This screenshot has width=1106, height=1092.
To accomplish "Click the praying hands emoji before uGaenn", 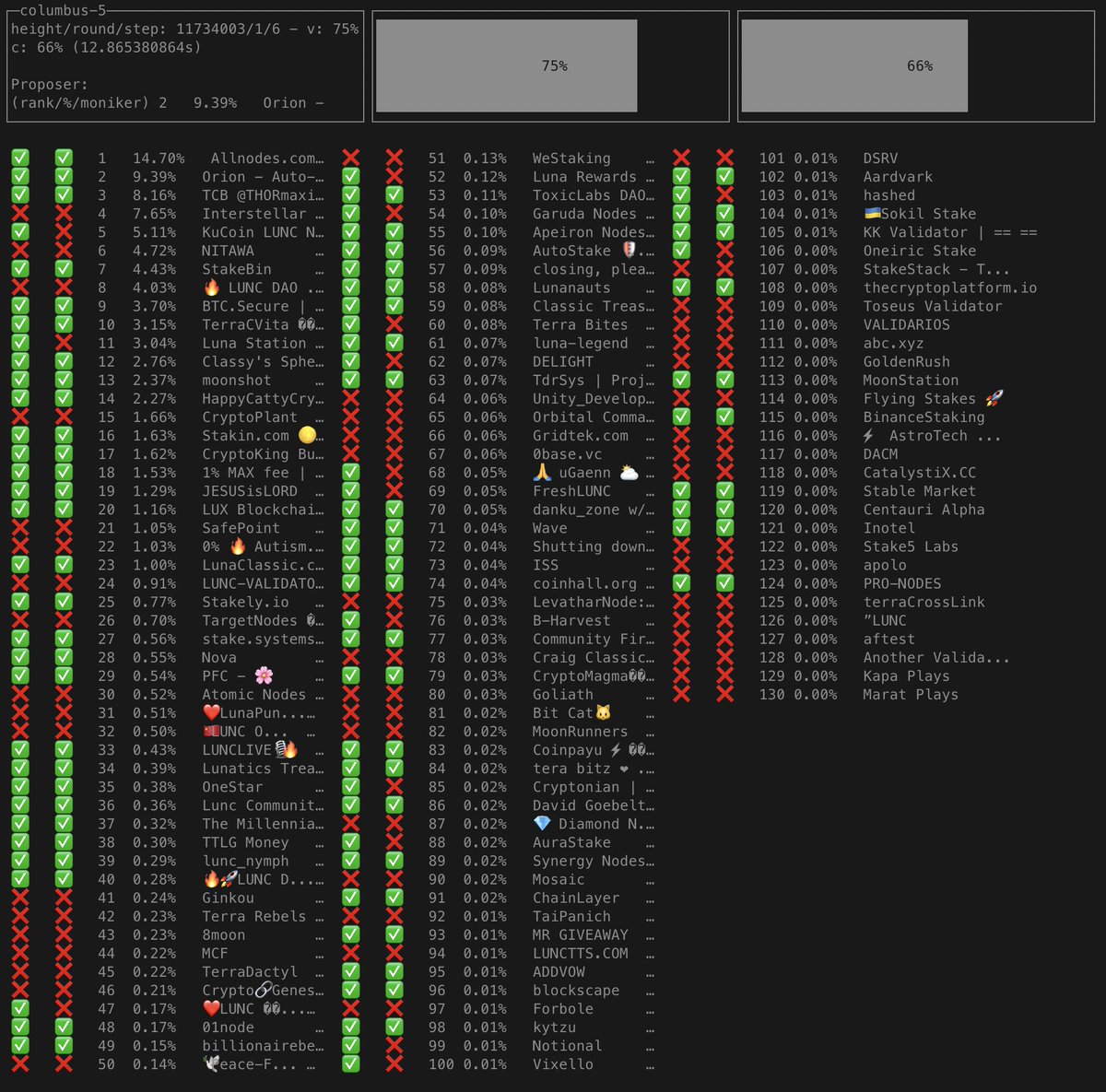I will click(x=542, y=472).
